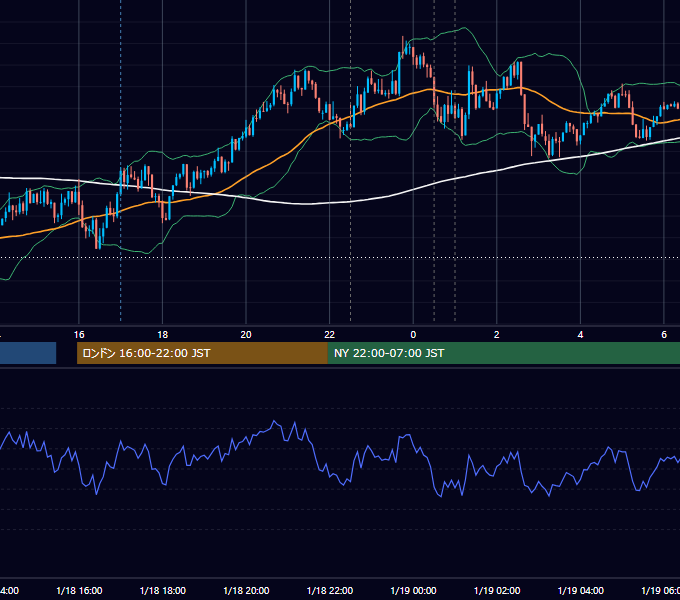Viewport: 680px width, 600px height.
Task: Click the 1/19 02:00 time label
Action: tap(497, 591)
